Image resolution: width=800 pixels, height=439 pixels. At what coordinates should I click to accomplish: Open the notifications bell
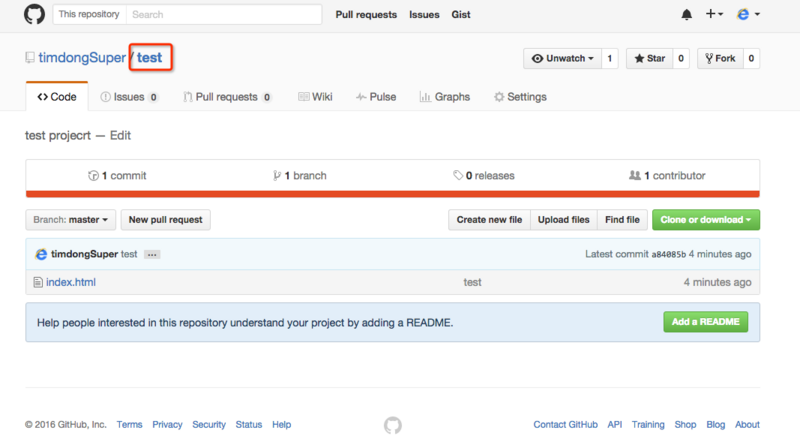point(686,14)
